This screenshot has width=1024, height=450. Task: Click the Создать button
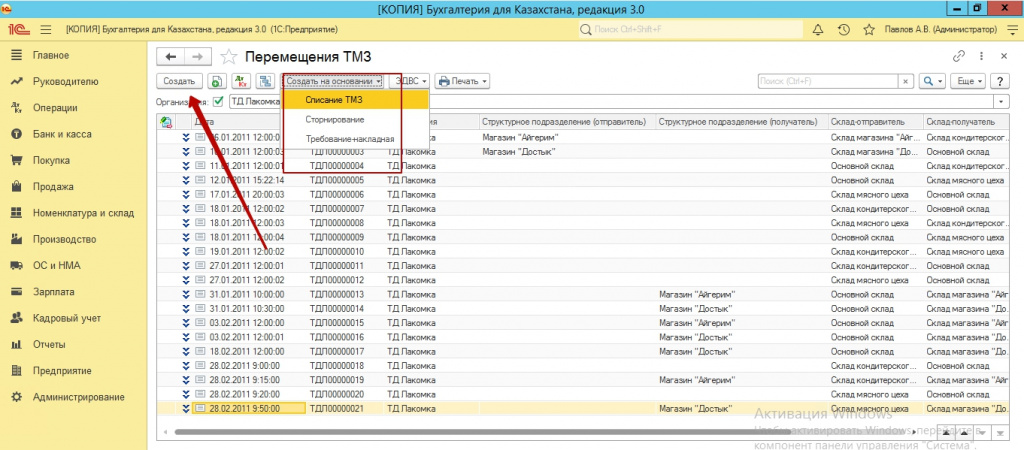coord(179,82)
